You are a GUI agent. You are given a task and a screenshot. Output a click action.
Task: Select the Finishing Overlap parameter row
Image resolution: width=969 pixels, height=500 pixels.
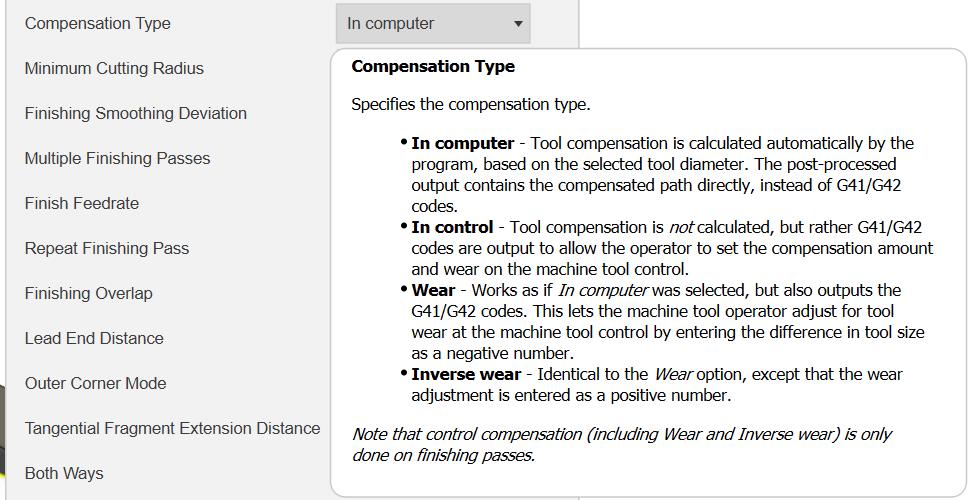(88, 293)
